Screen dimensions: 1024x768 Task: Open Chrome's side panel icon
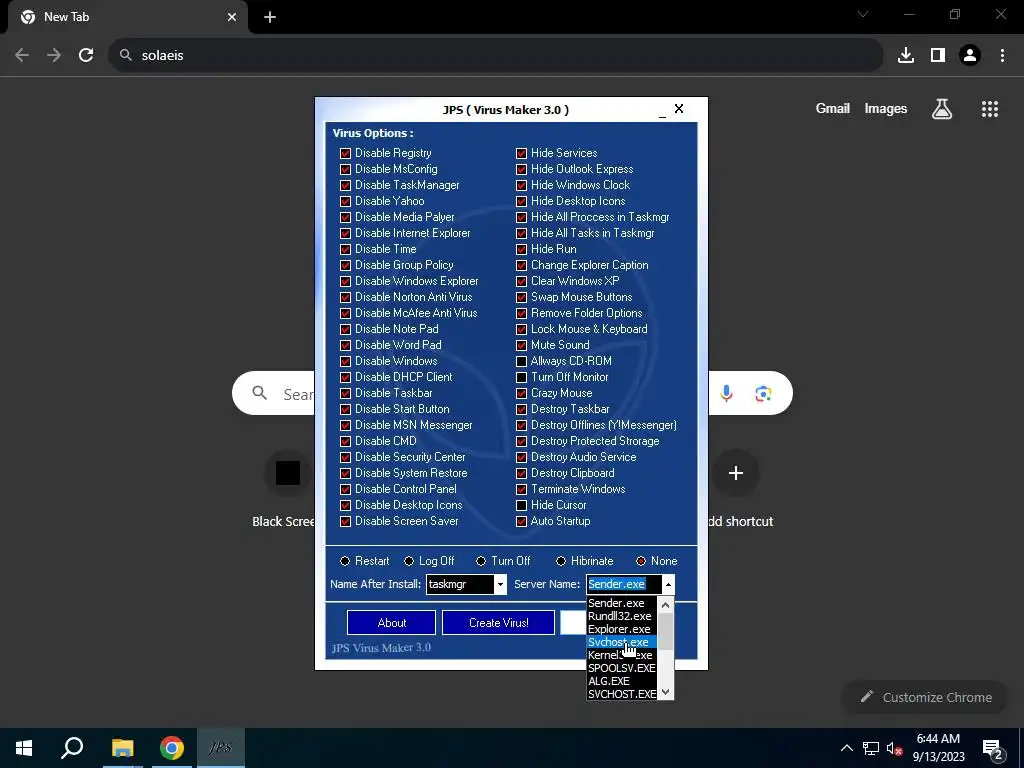click(938, 56)
